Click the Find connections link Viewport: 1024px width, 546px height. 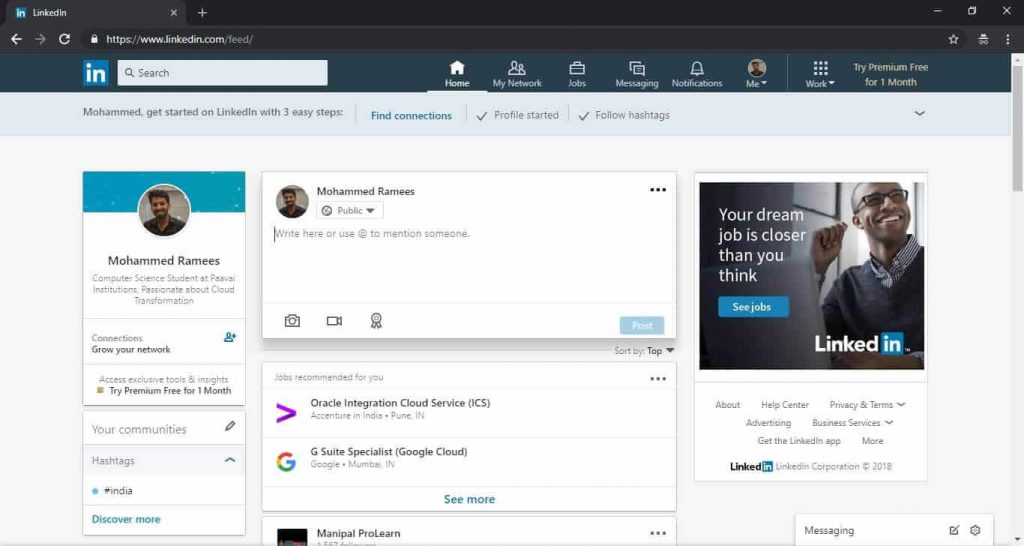[x=411, y=116]
